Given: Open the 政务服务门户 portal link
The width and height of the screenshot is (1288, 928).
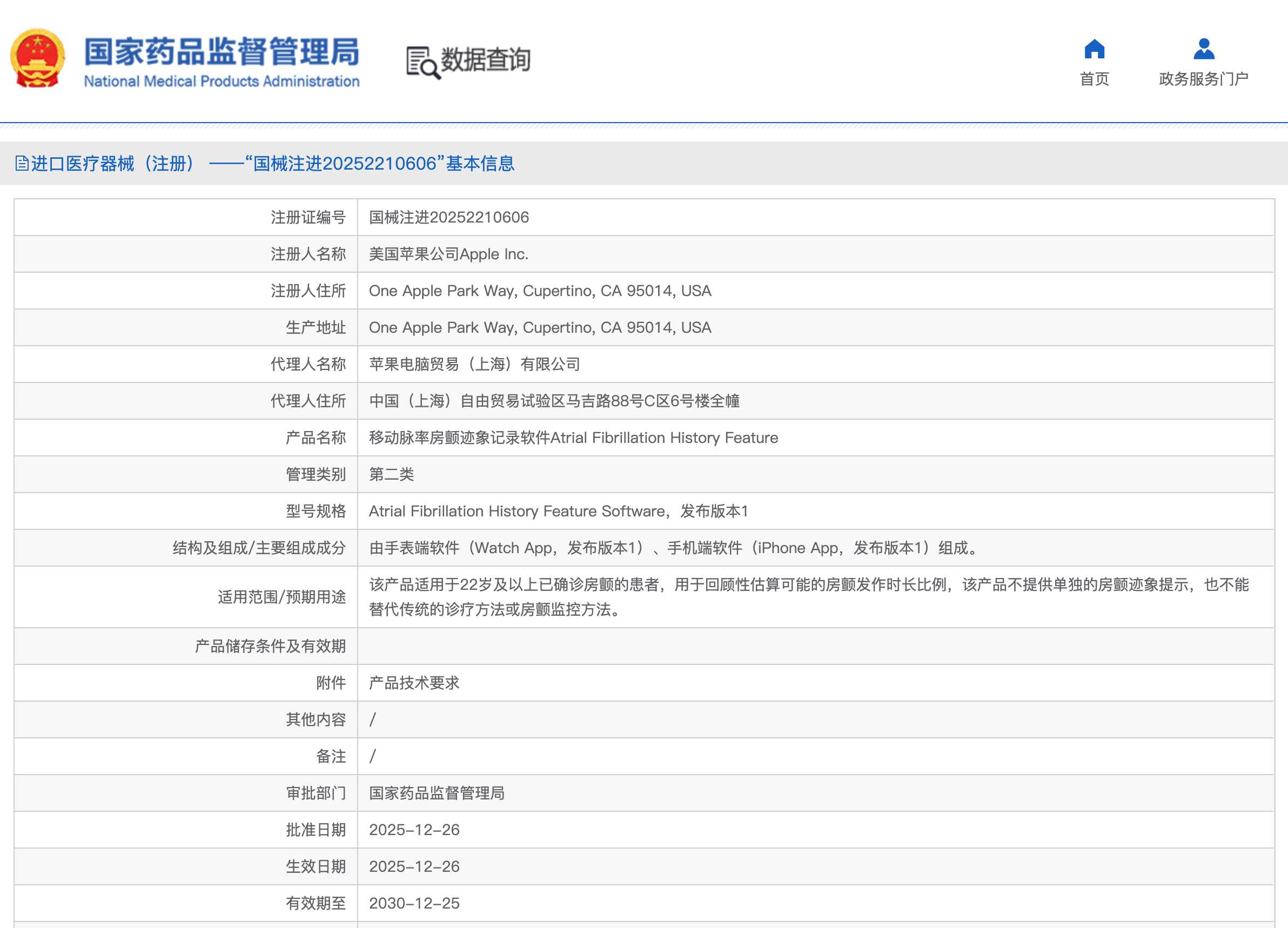Looking at the screenshot, I should 1203,79.
